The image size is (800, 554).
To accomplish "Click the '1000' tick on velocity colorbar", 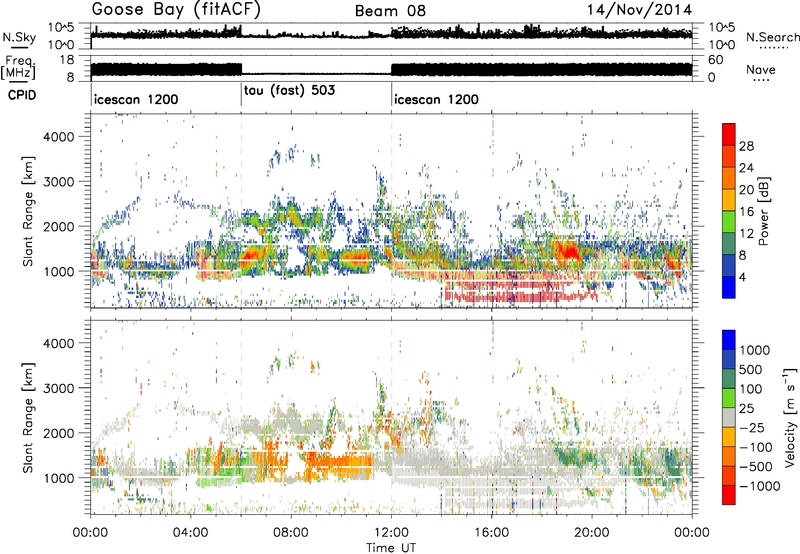I will [x=755, y=350].
